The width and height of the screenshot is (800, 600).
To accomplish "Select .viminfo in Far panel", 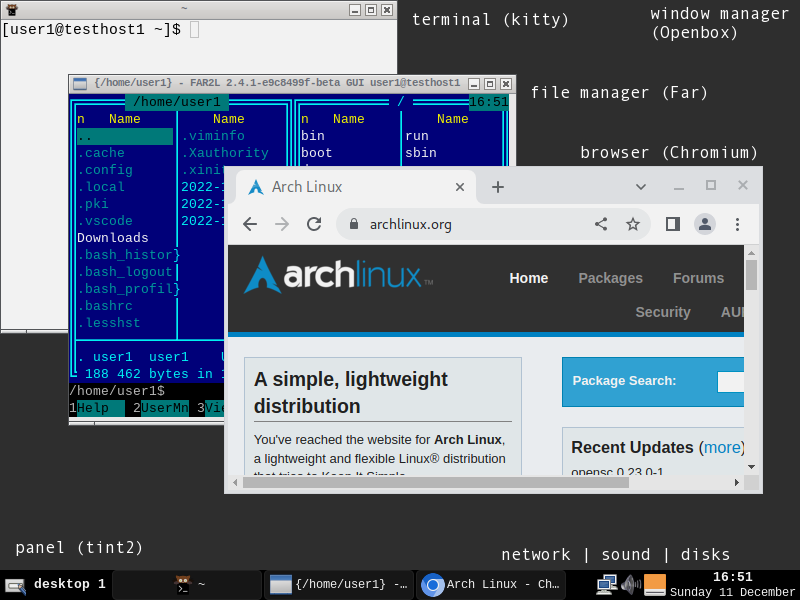I will [213, 136].
